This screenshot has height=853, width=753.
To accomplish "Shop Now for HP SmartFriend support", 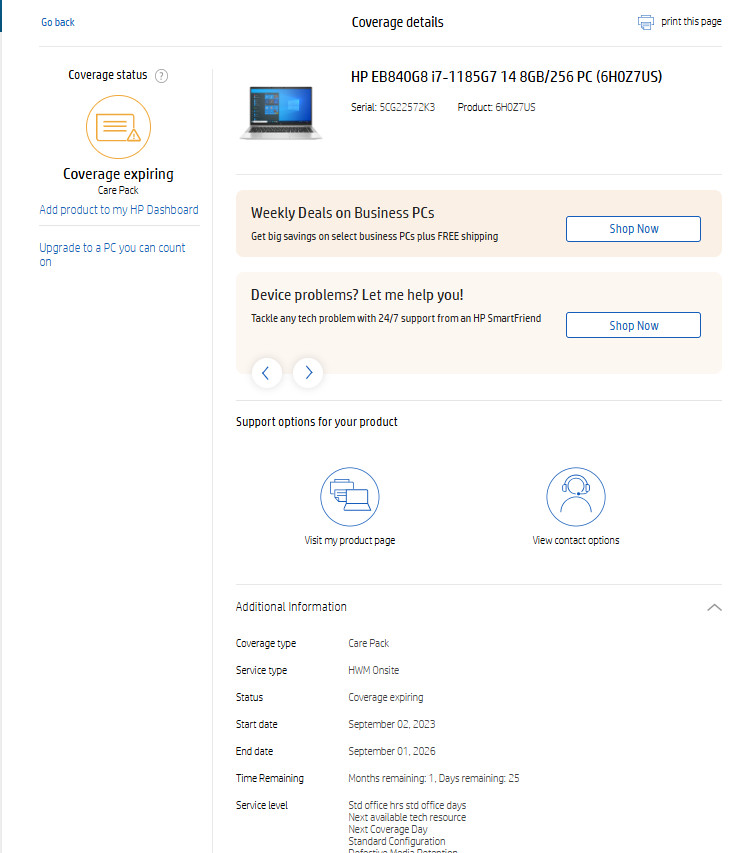I will tap(633, 325).
